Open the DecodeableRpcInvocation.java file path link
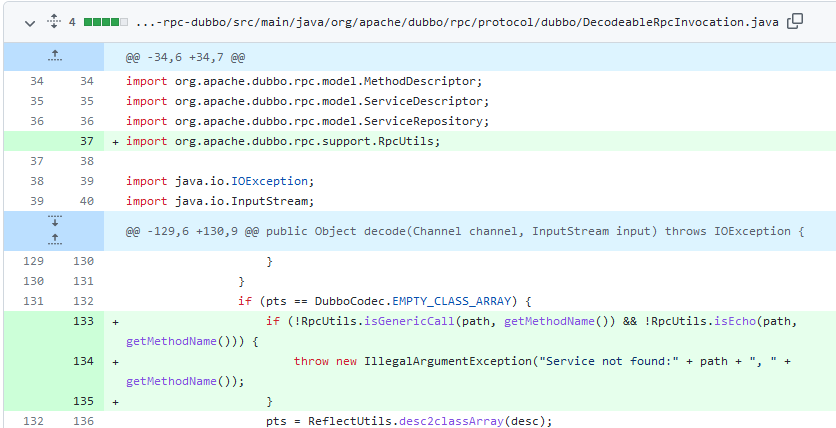 pos(457,22)
